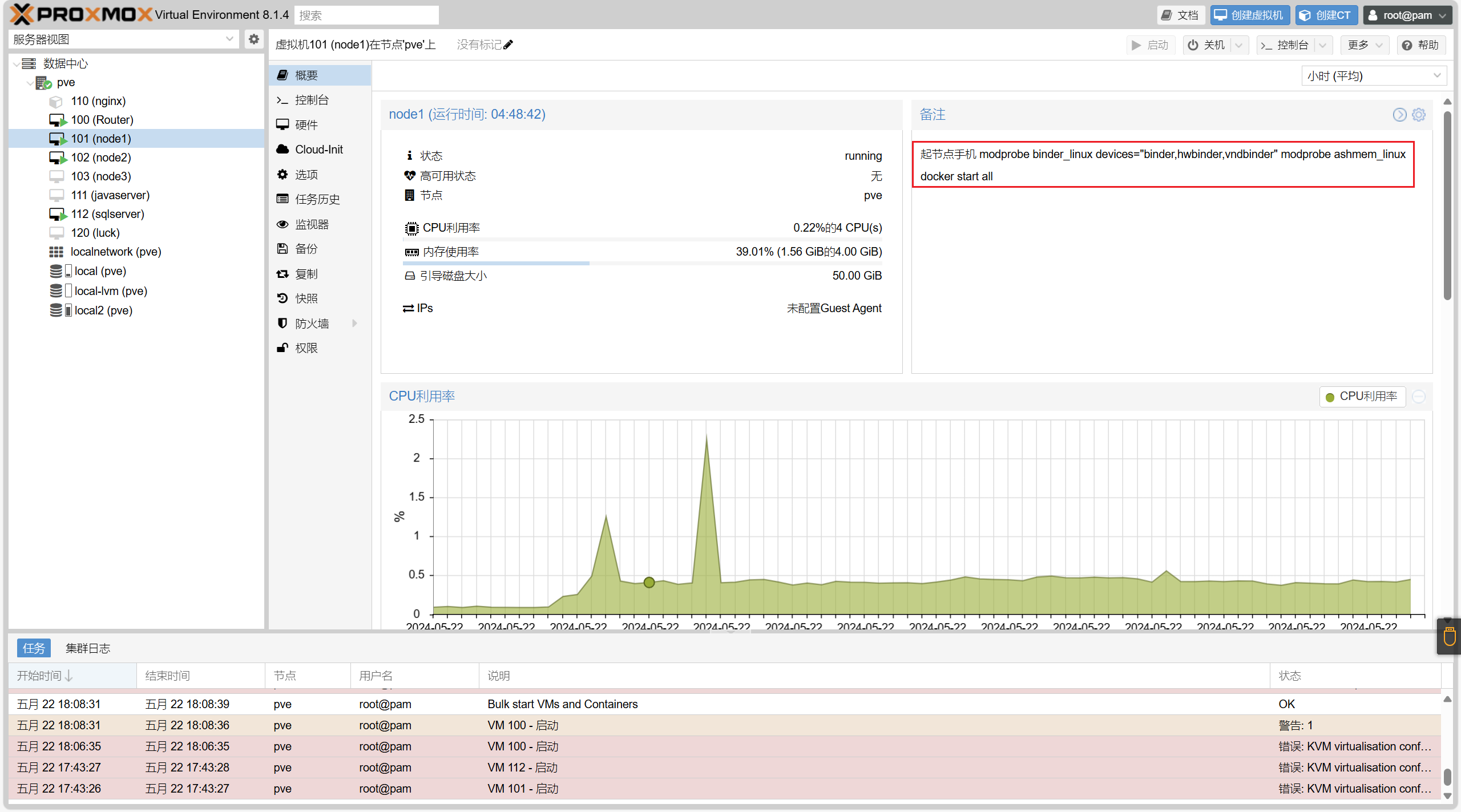Click the 创建虚拟机 create VM button
This screenshot has height=812, width=1461.
(x=1249, y=15)
